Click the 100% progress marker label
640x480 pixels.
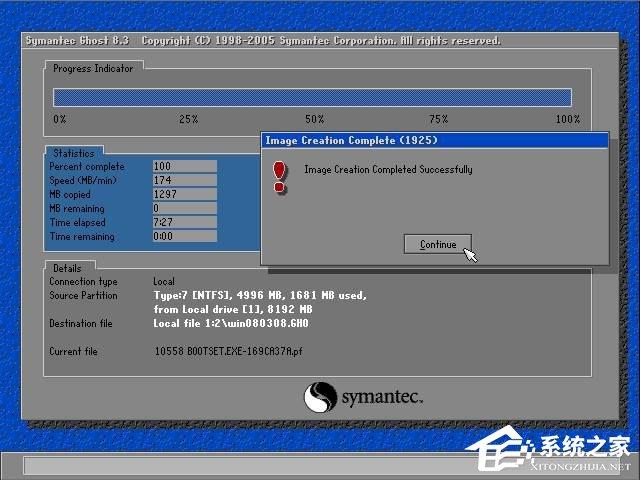point(568,119)
